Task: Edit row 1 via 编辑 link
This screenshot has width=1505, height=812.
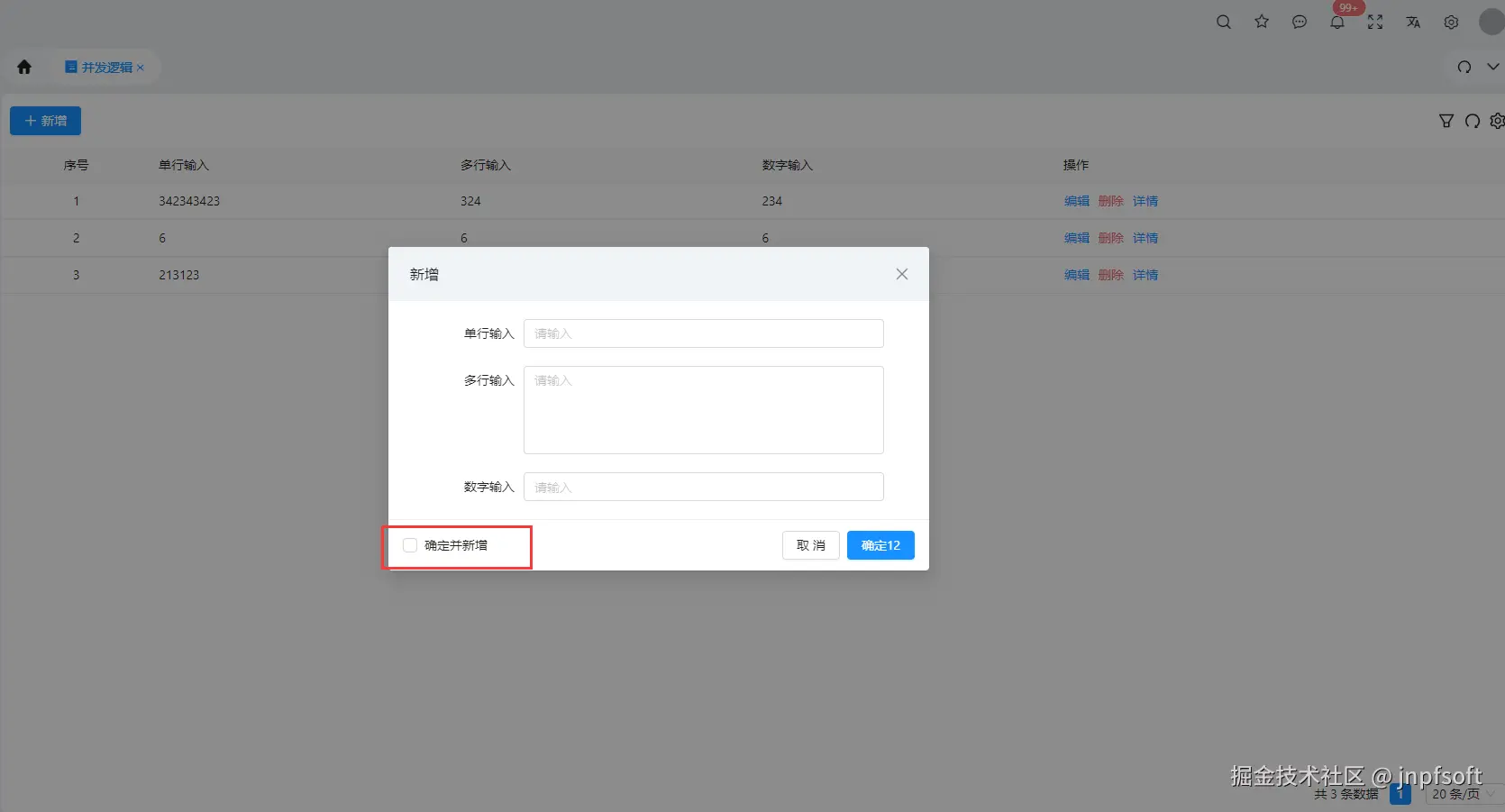Action: point(1077,201)
